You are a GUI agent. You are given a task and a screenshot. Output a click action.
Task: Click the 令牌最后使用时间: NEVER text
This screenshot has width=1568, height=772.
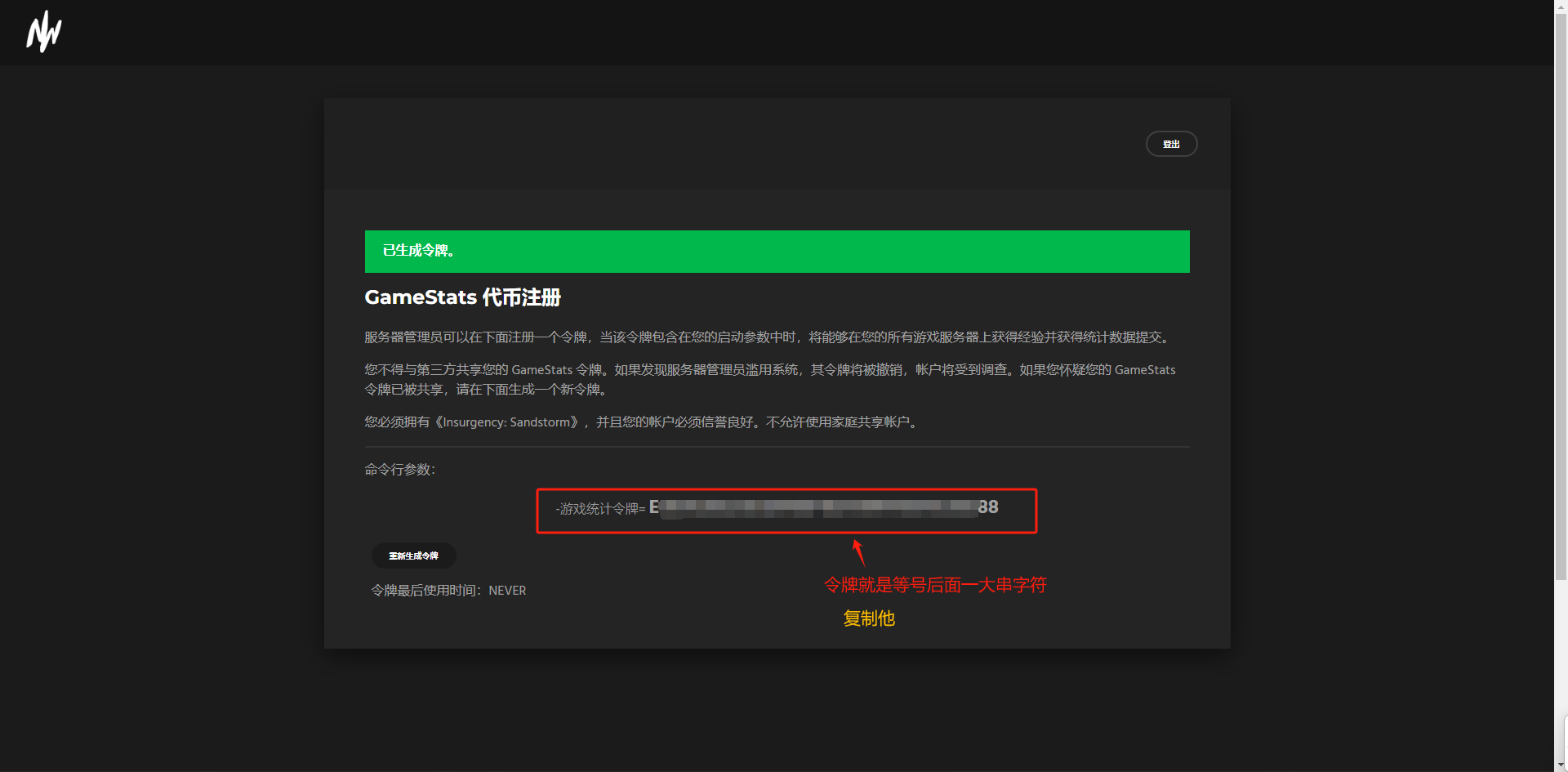(448, 591)
